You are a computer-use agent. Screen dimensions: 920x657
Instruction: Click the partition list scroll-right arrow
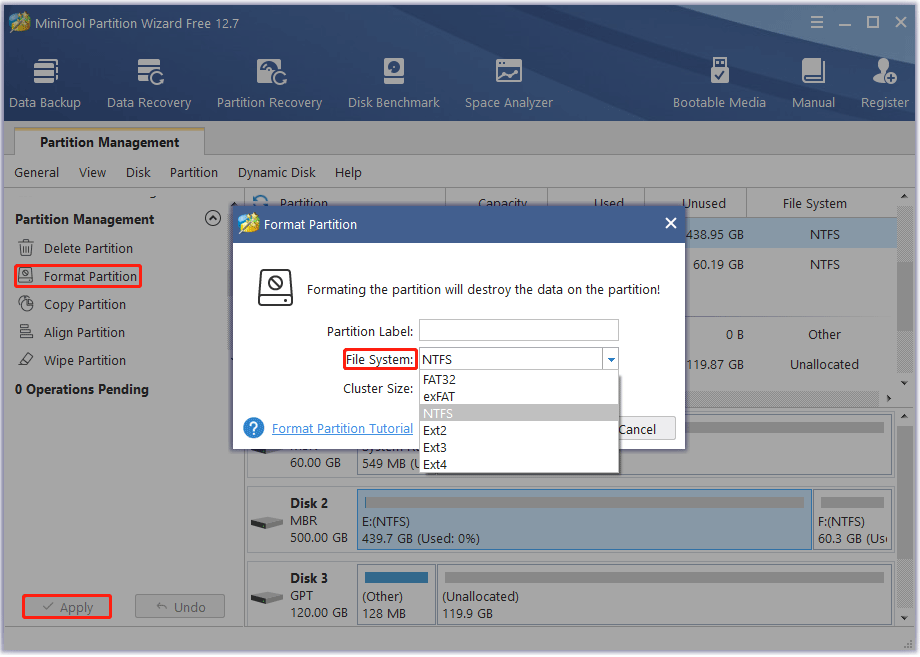(x=889, y=398)
